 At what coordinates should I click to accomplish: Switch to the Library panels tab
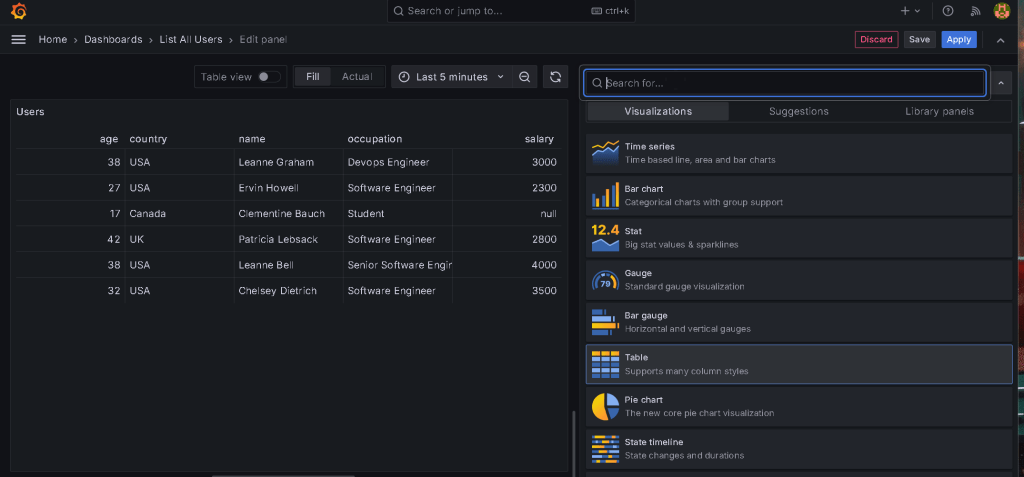coord(939,111)
